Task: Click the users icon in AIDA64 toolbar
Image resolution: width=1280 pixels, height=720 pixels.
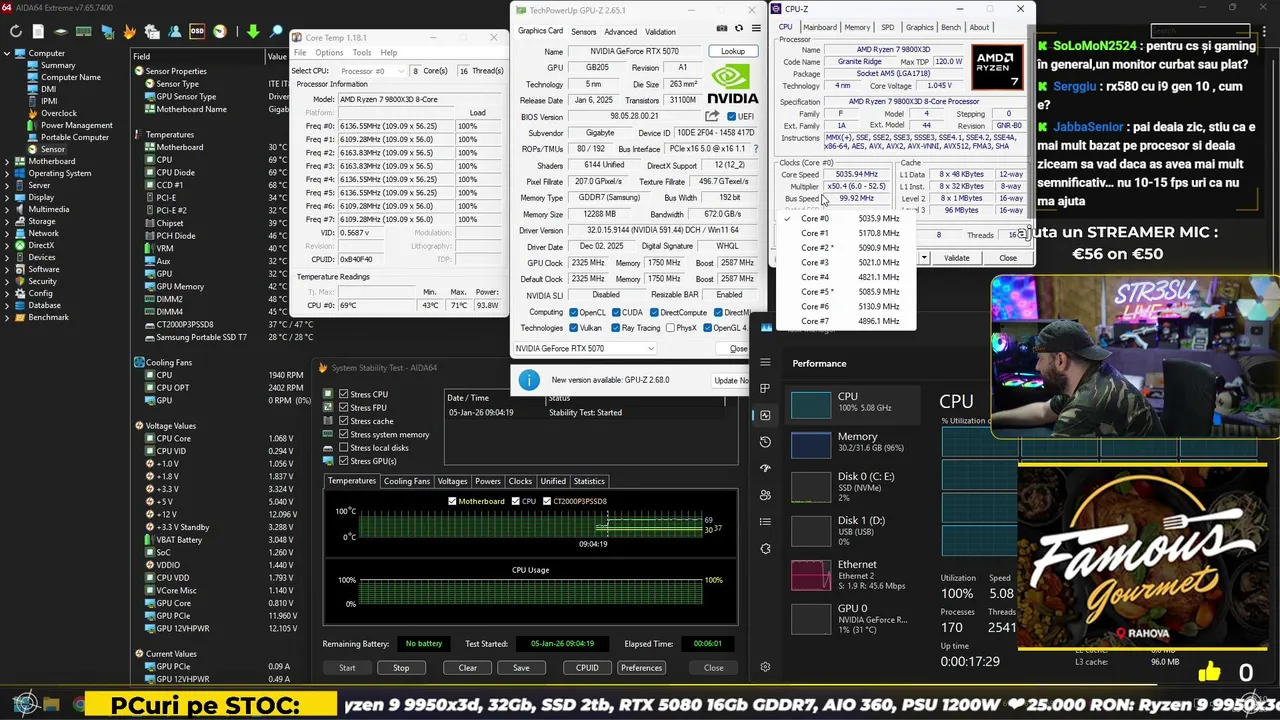Action: pos(174,32)
